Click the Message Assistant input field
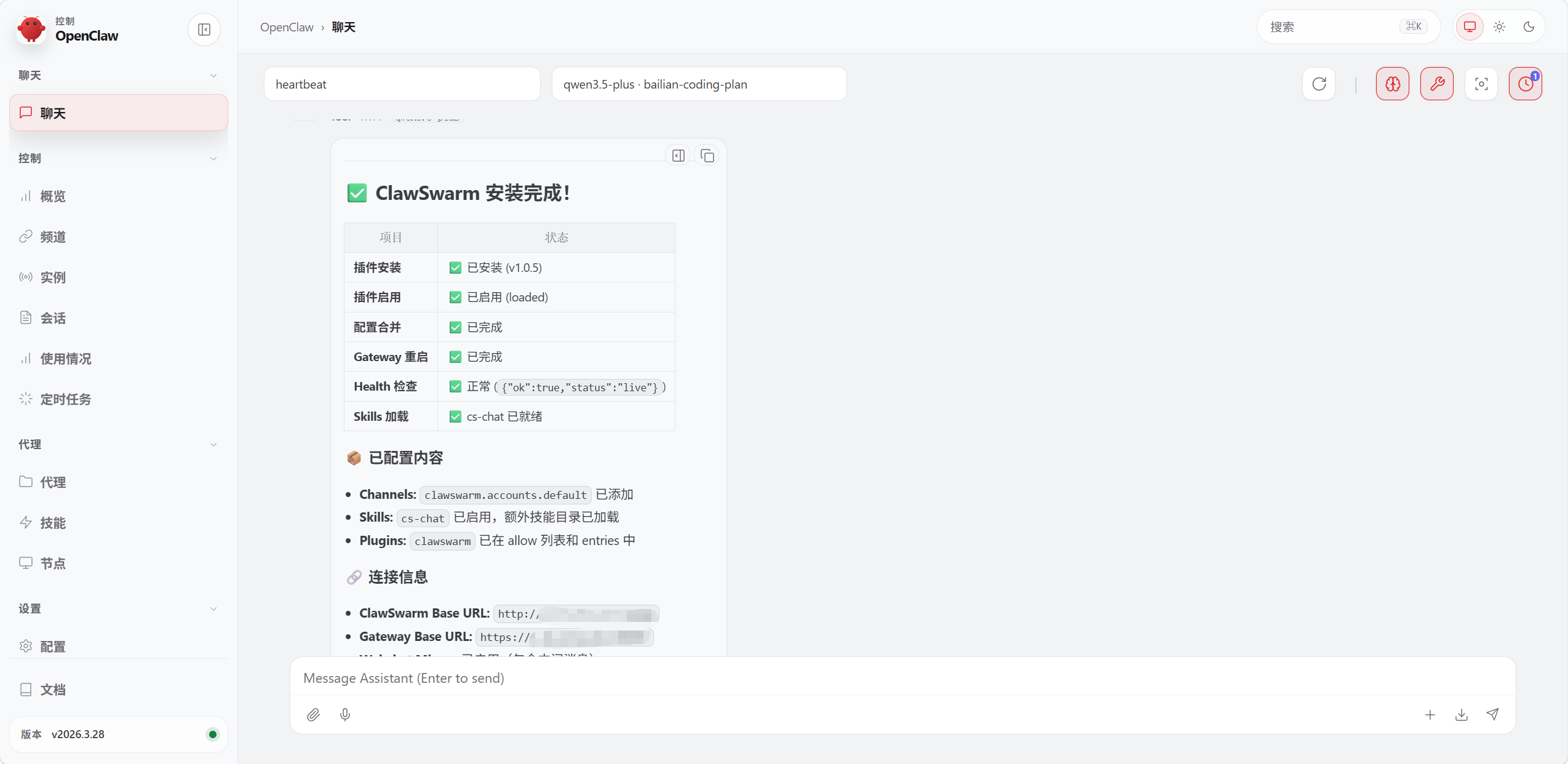1568x764 pixels. tap(901, 678)
